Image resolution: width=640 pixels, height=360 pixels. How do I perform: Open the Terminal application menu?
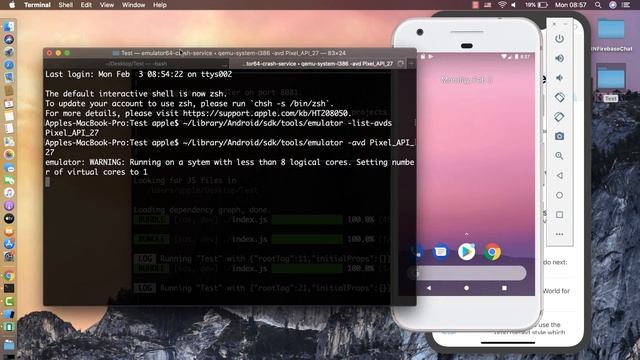(x=37, y=5)
